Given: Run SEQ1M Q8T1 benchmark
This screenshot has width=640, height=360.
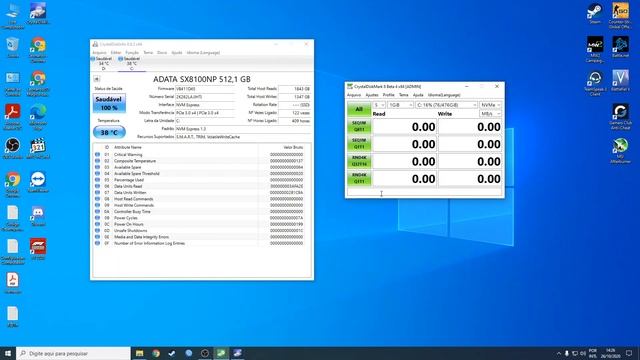Looking at the screenshot, I should pos(359,127).
